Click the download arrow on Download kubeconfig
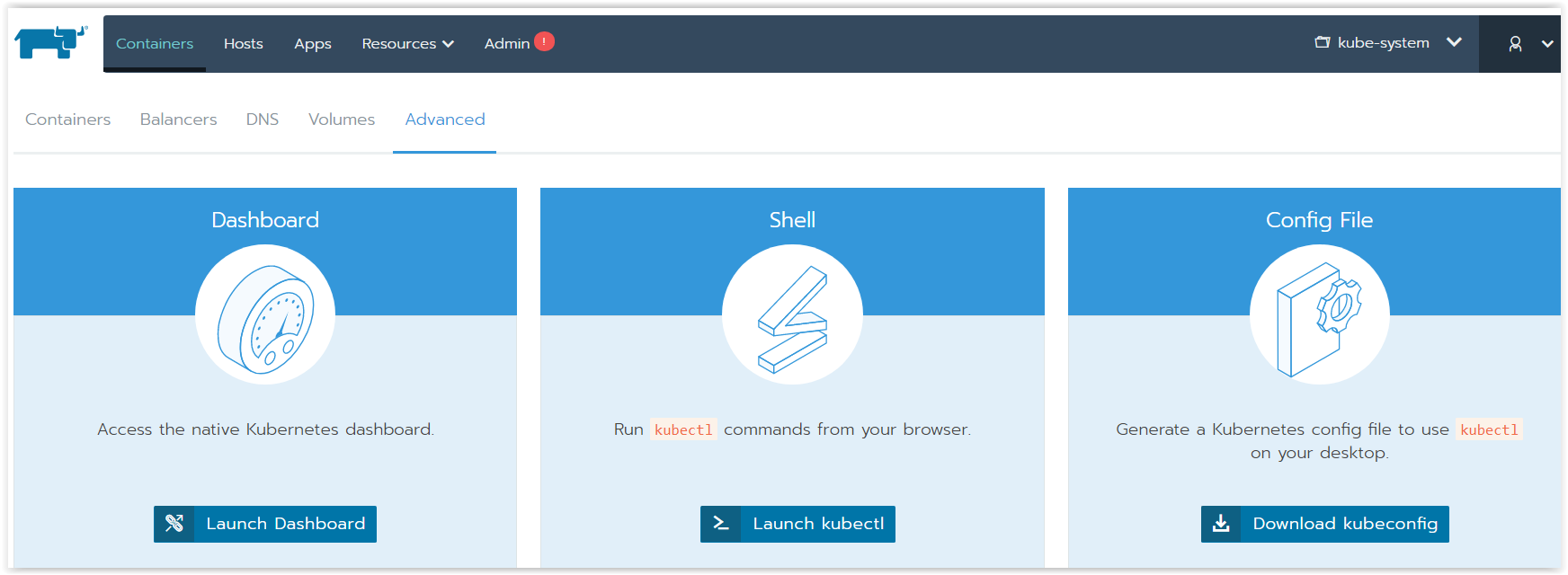1568x575 pixels. pyautogui.click(x=1221, y=524)
